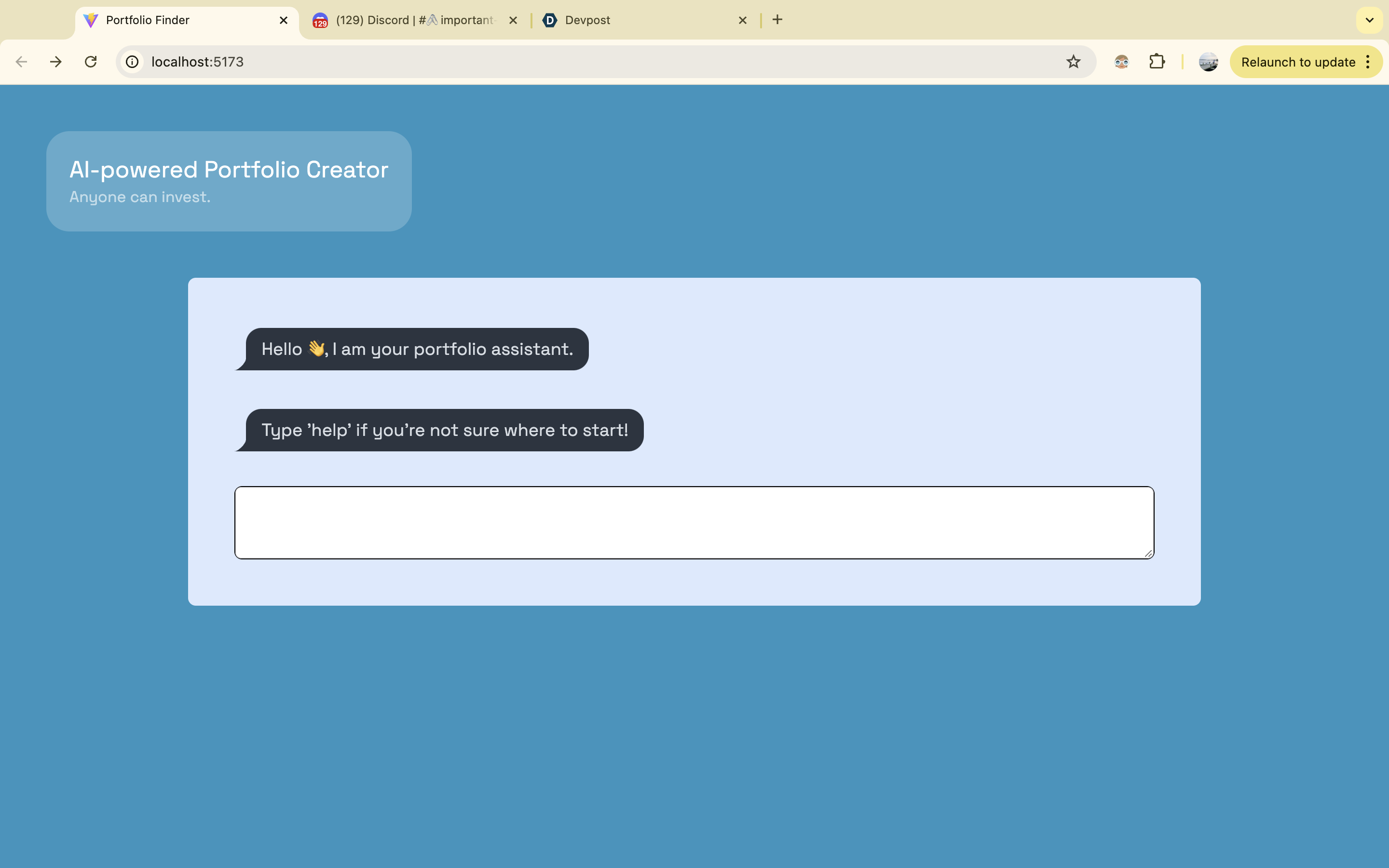The height and width of the screenshot is (868, 1389).
Task: Click the chat message text area
Action: tap(694, 522)
